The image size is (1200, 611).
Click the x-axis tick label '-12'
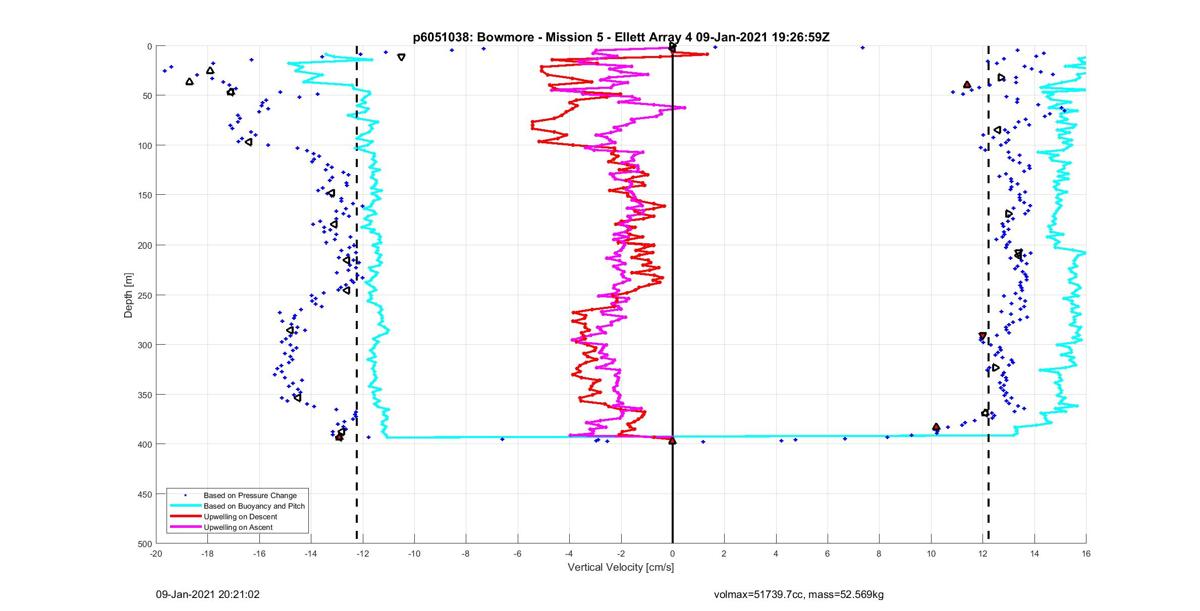click(x=363, y=553)
